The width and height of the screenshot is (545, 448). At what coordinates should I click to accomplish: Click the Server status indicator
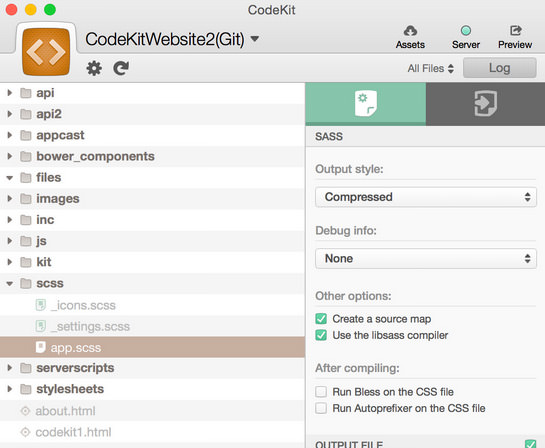pyautogui.click(x=466, y=31)
